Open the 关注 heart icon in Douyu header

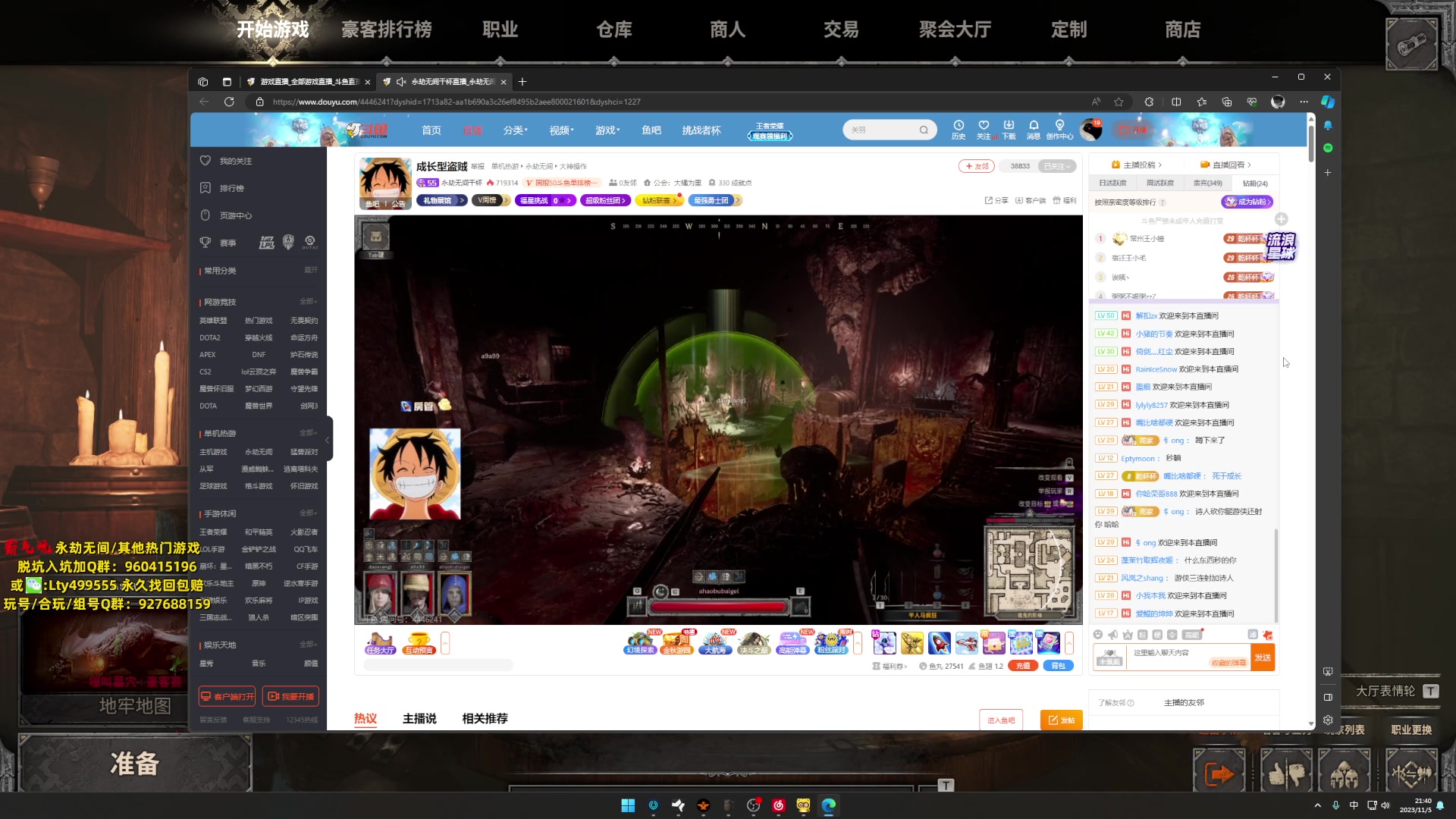(x=984, y=130)
